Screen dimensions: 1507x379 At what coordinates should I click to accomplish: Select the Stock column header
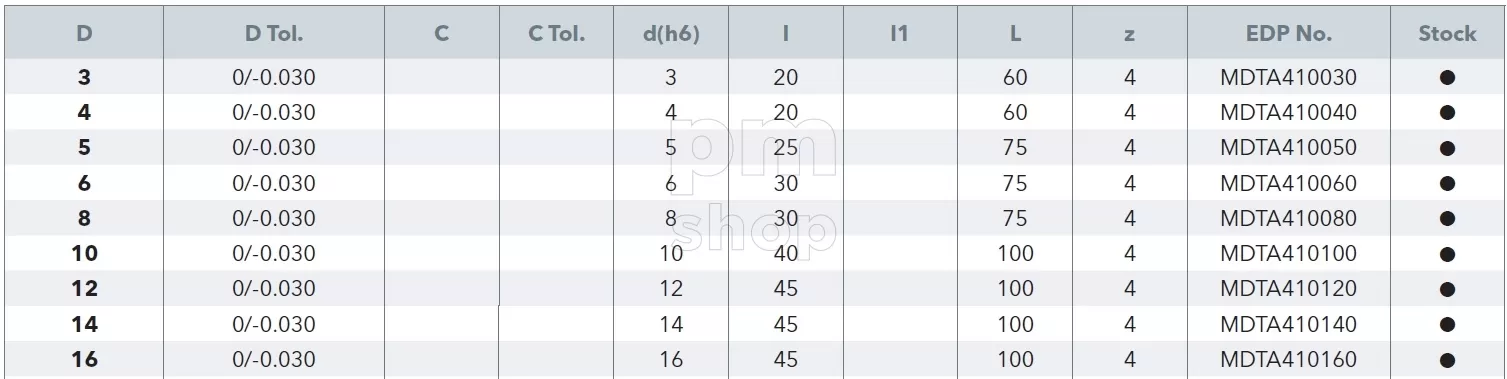[x=1447, y=34]
